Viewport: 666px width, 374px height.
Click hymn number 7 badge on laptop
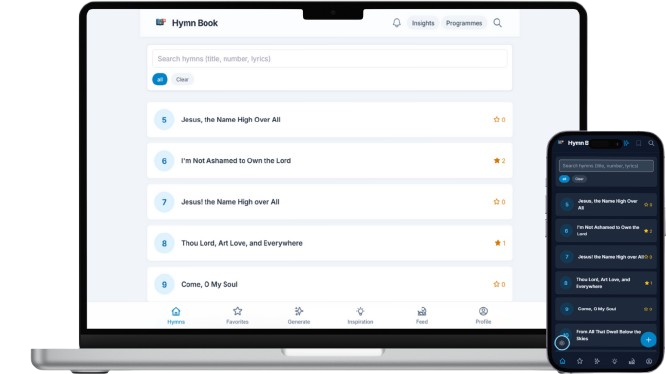coord(164,202)
